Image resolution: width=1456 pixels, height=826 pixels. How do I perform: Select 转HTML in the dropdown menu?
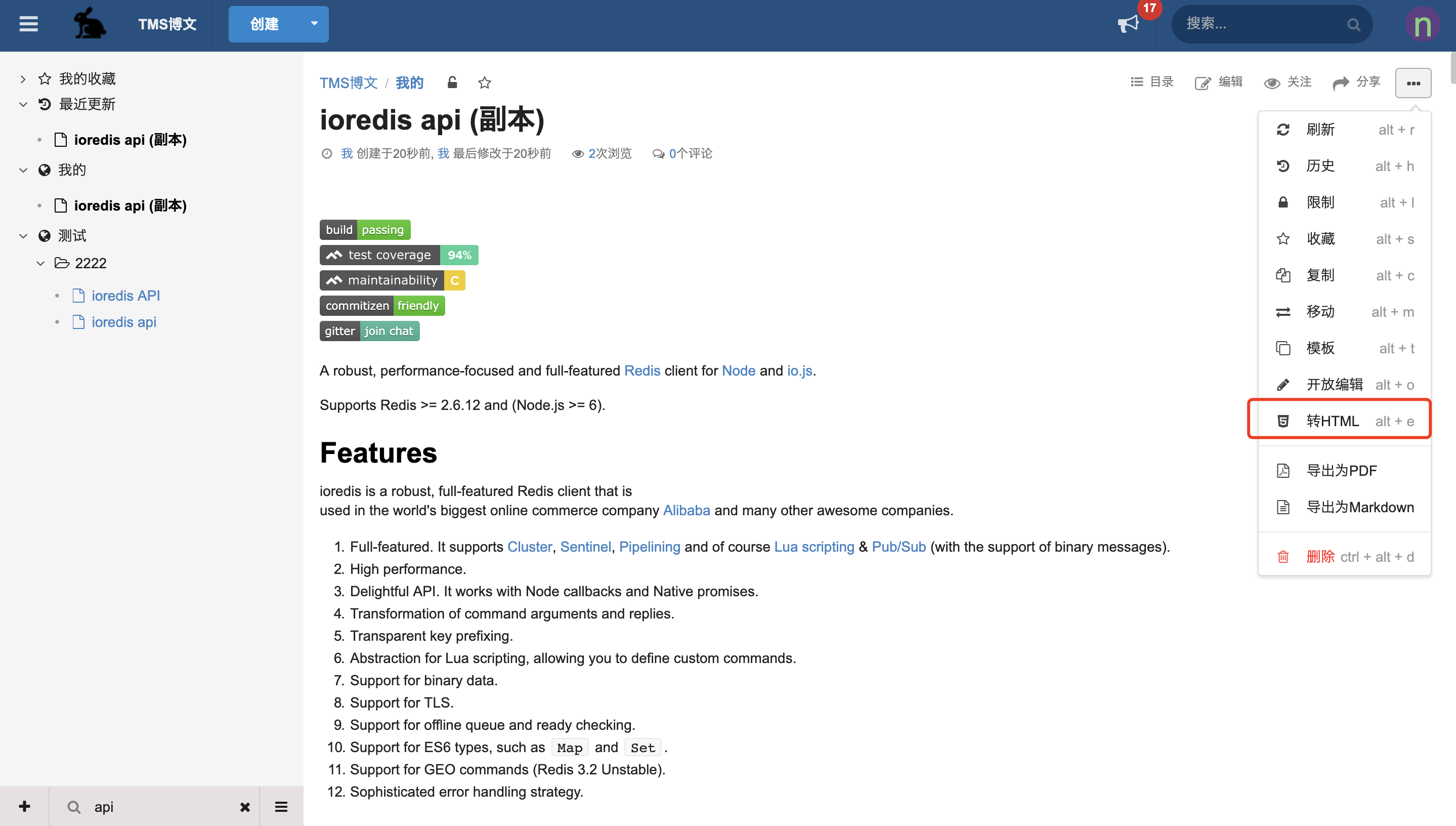(1344, 421)
